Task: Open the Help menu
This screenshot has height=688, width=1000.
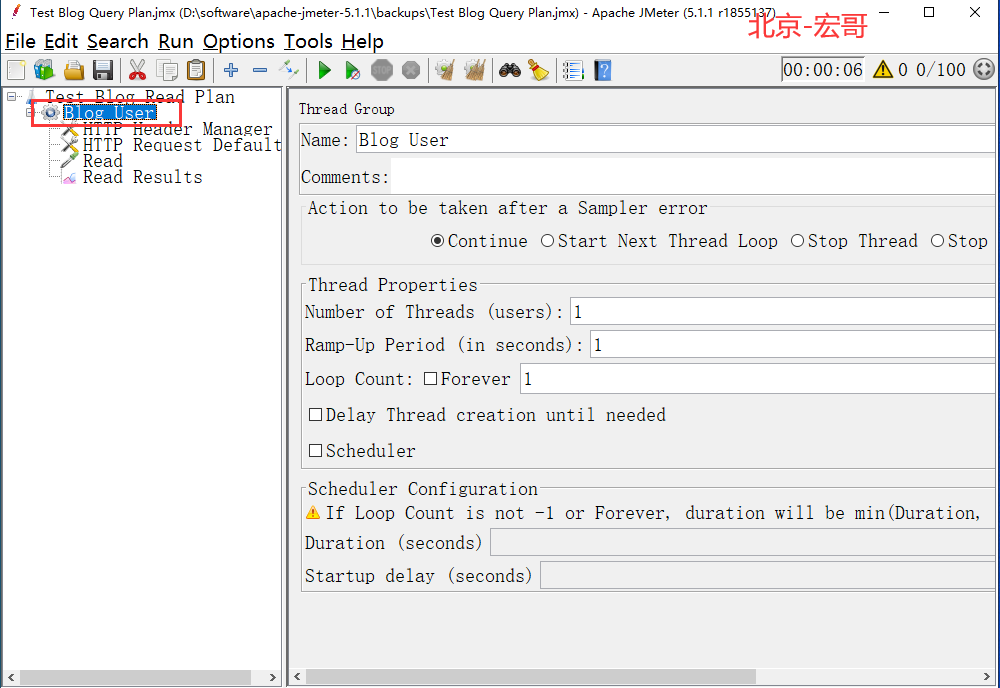Action: coord(362,41)
